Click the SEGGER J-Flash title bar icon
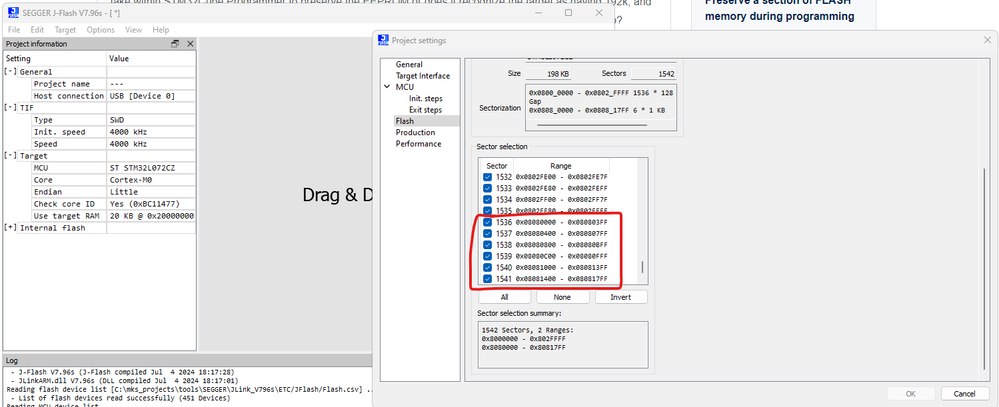Viewport: 999px width, 407px height. pyautogui.click(x=13, y=13)
